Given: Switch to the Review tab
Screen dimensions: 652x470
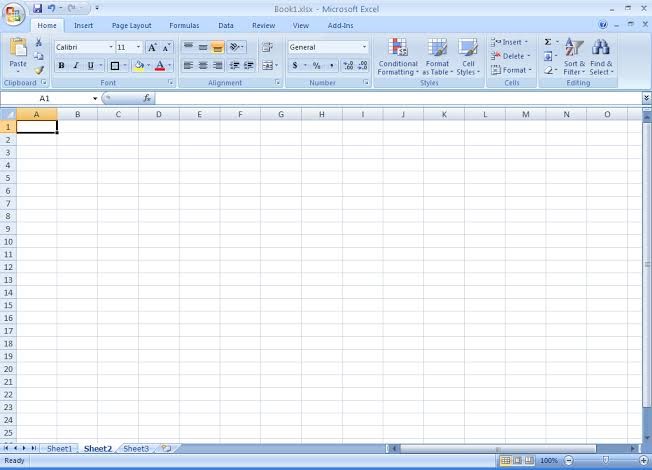Looking at the screenshot, I should pos(264,25).
